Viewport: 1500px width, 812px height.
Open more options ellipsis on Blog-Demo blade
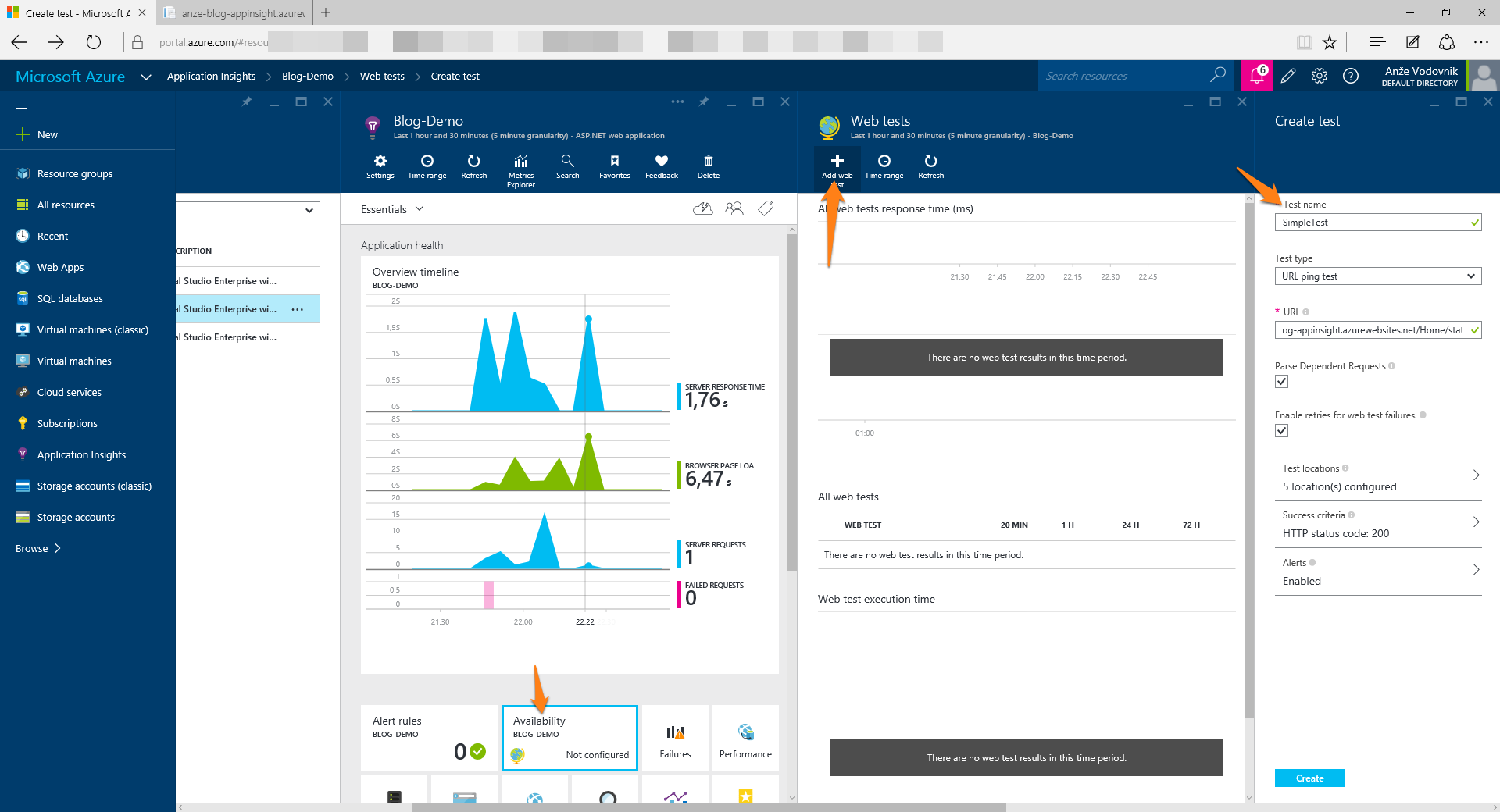coord(677,101)
